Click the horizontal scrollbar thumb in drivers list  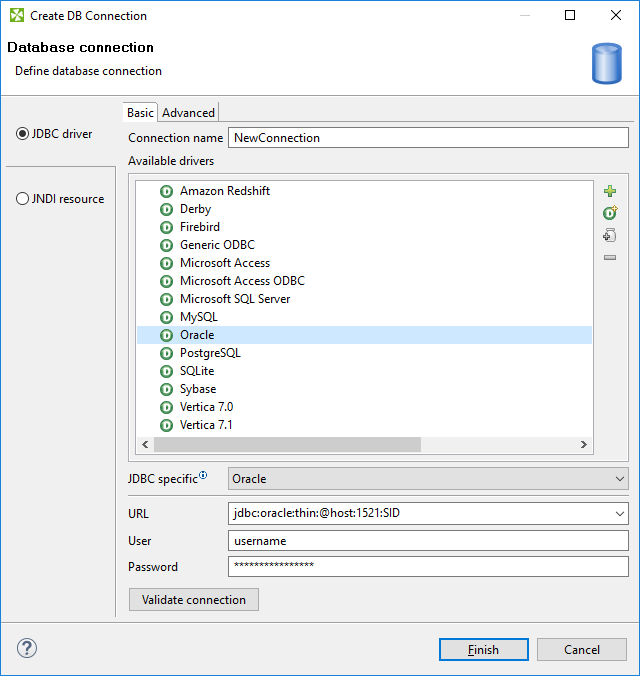pos(287,444)
